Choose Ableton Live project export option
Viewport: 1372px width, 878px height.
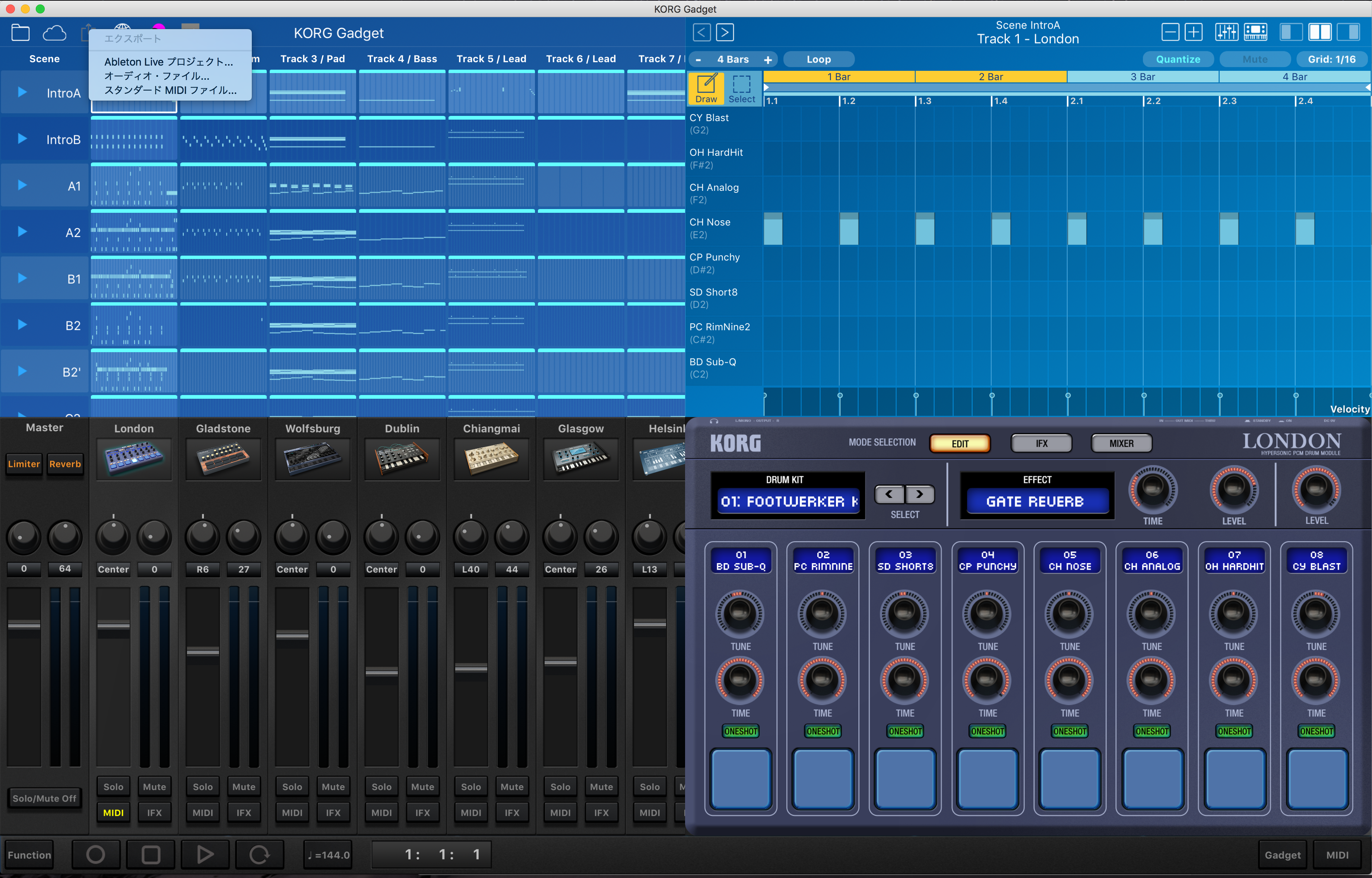169,61
